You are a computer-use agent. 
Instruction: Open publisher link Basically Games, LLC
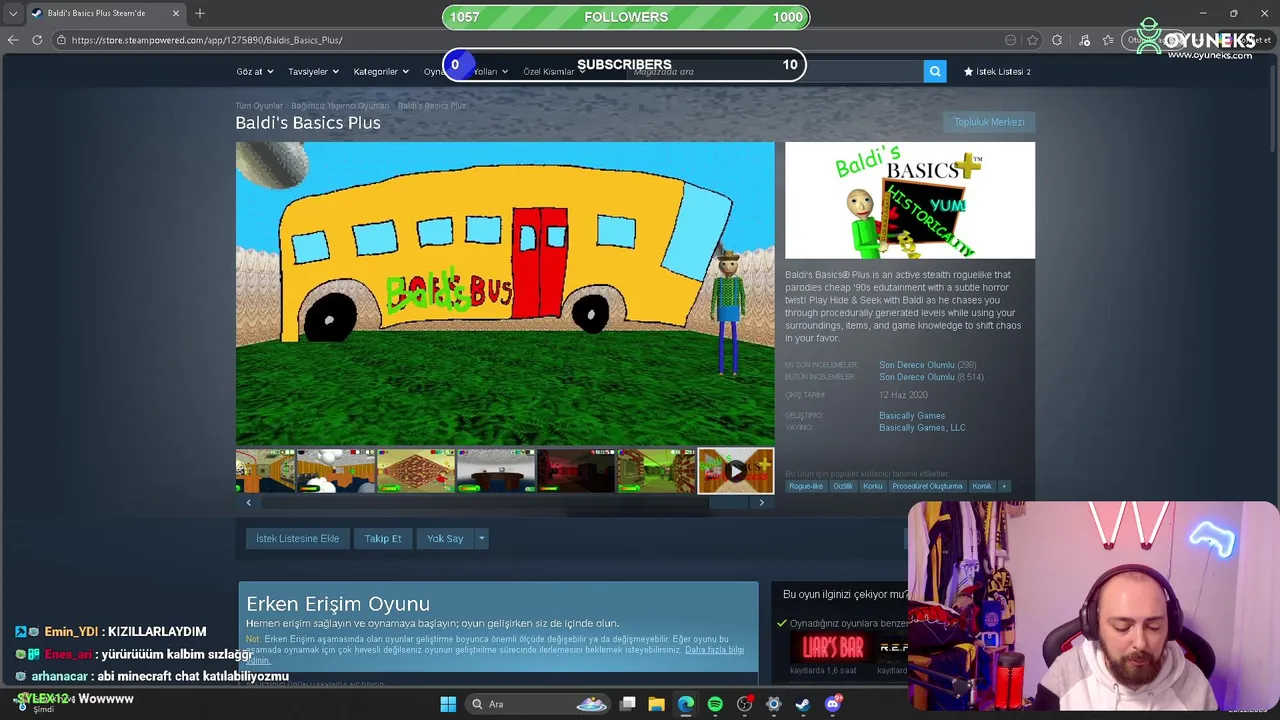coord(922,427)
